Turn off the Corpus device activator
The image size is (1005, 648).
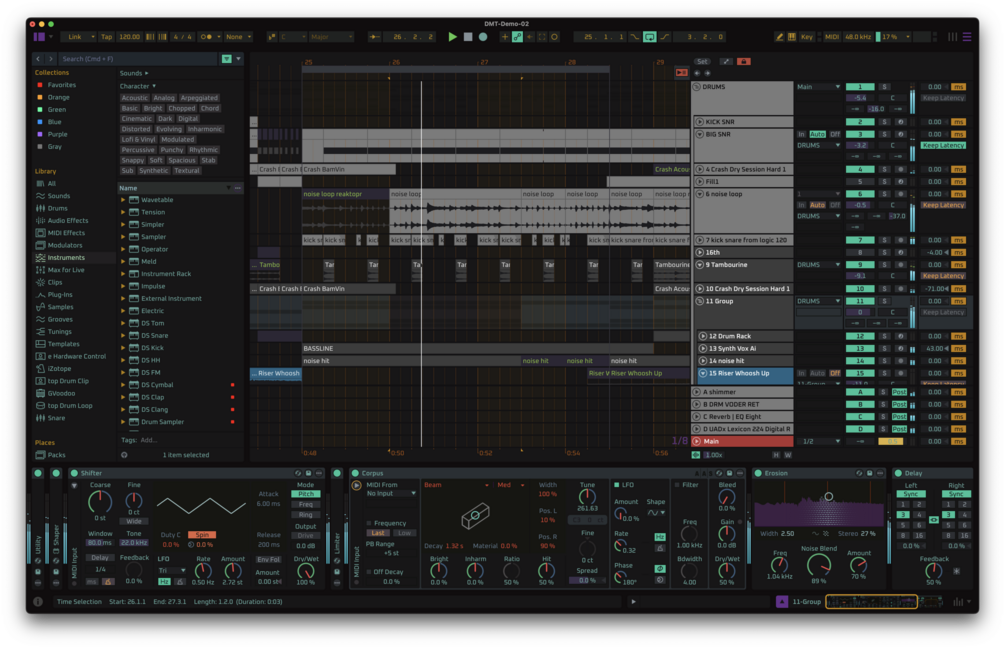355,473
